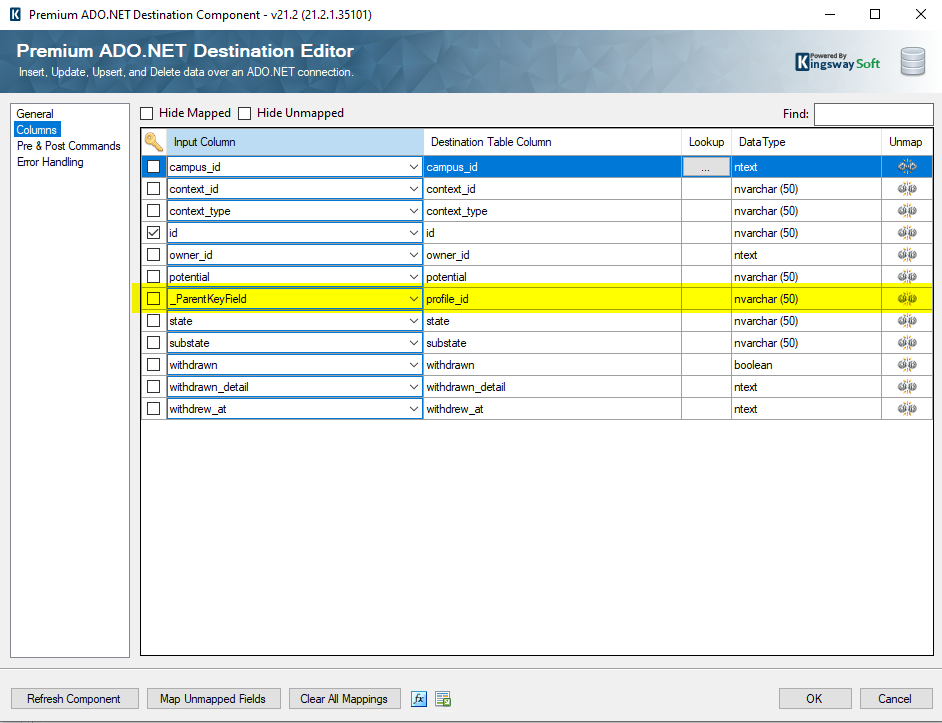The height and width of the screenshot is (723, 942).
Task: Click the DataType column header
Action: (806, 142)
